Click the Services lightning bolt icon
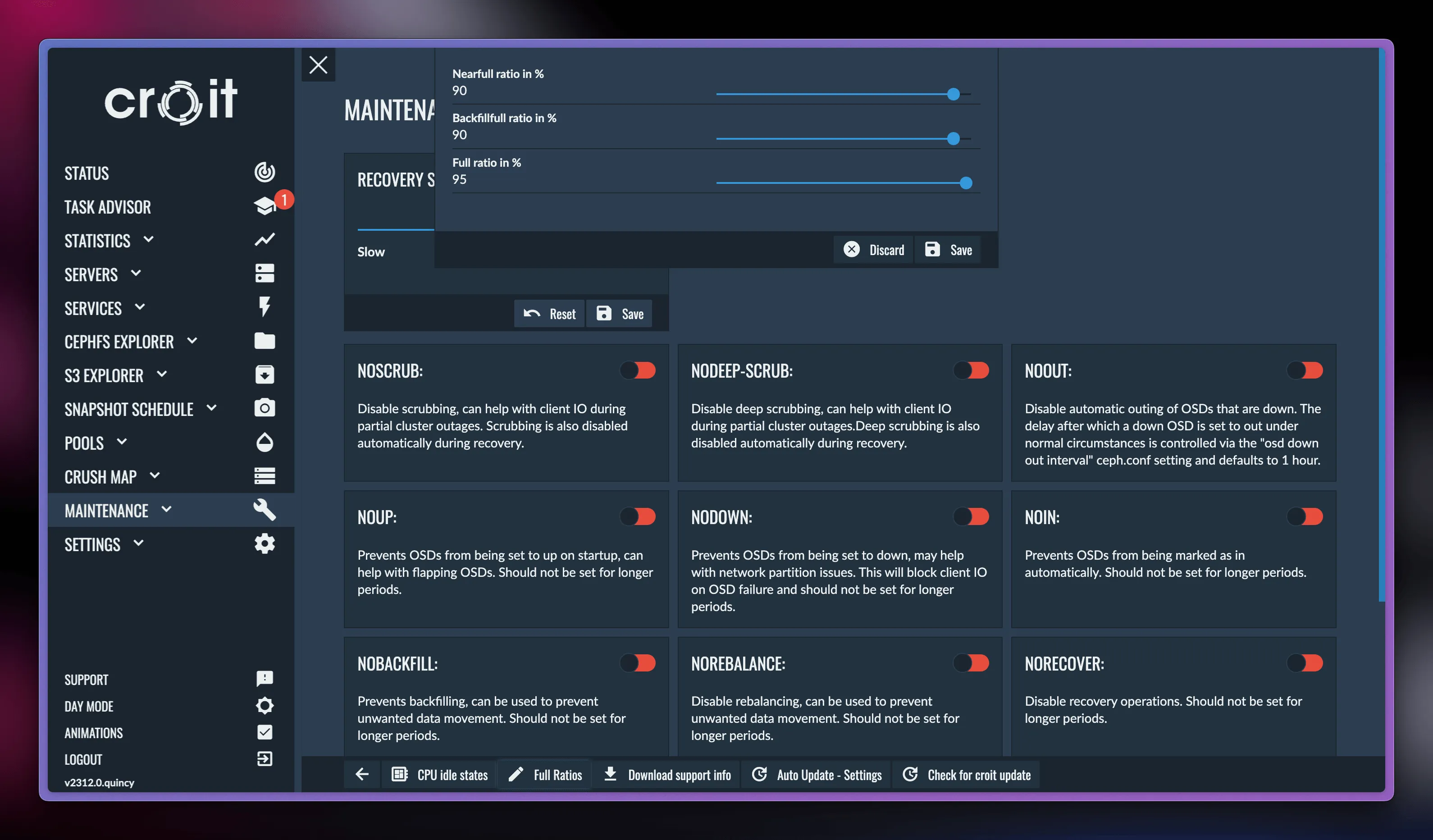The height and width of the screenshot is (840, 1433). pos(265,306)
